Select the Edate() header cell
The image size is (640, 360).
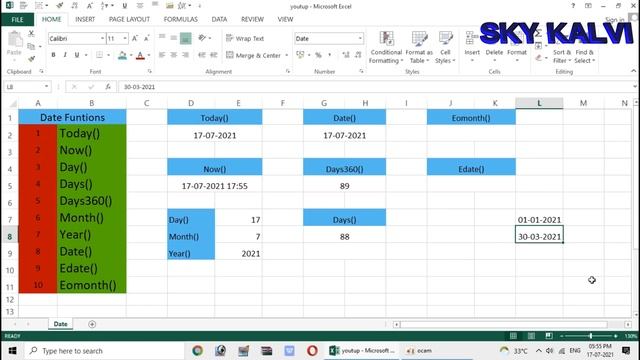pyautogui.click(x=471, y=169)
